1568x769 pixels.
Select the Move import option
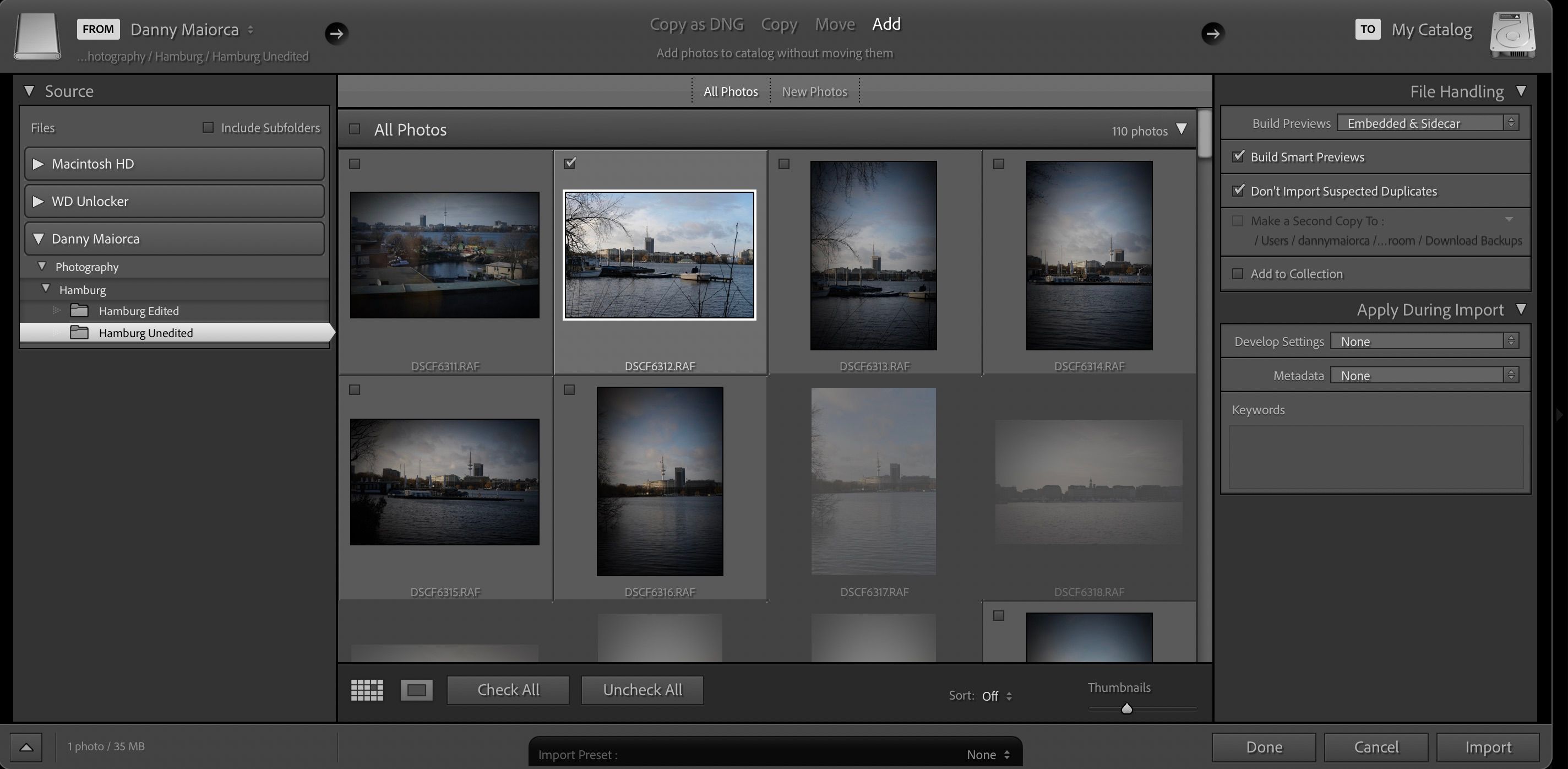pos(835,24)
